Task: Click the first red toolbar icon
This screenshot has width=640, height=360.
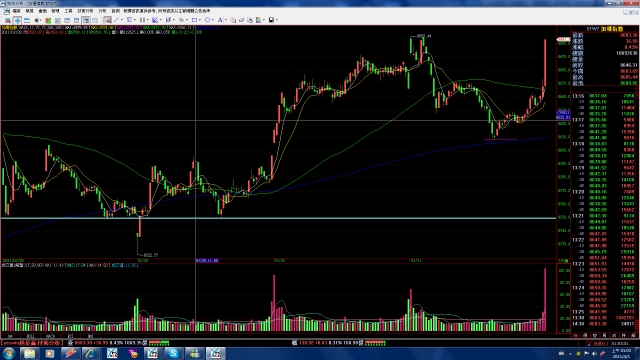Action: (x=7, y=20)
